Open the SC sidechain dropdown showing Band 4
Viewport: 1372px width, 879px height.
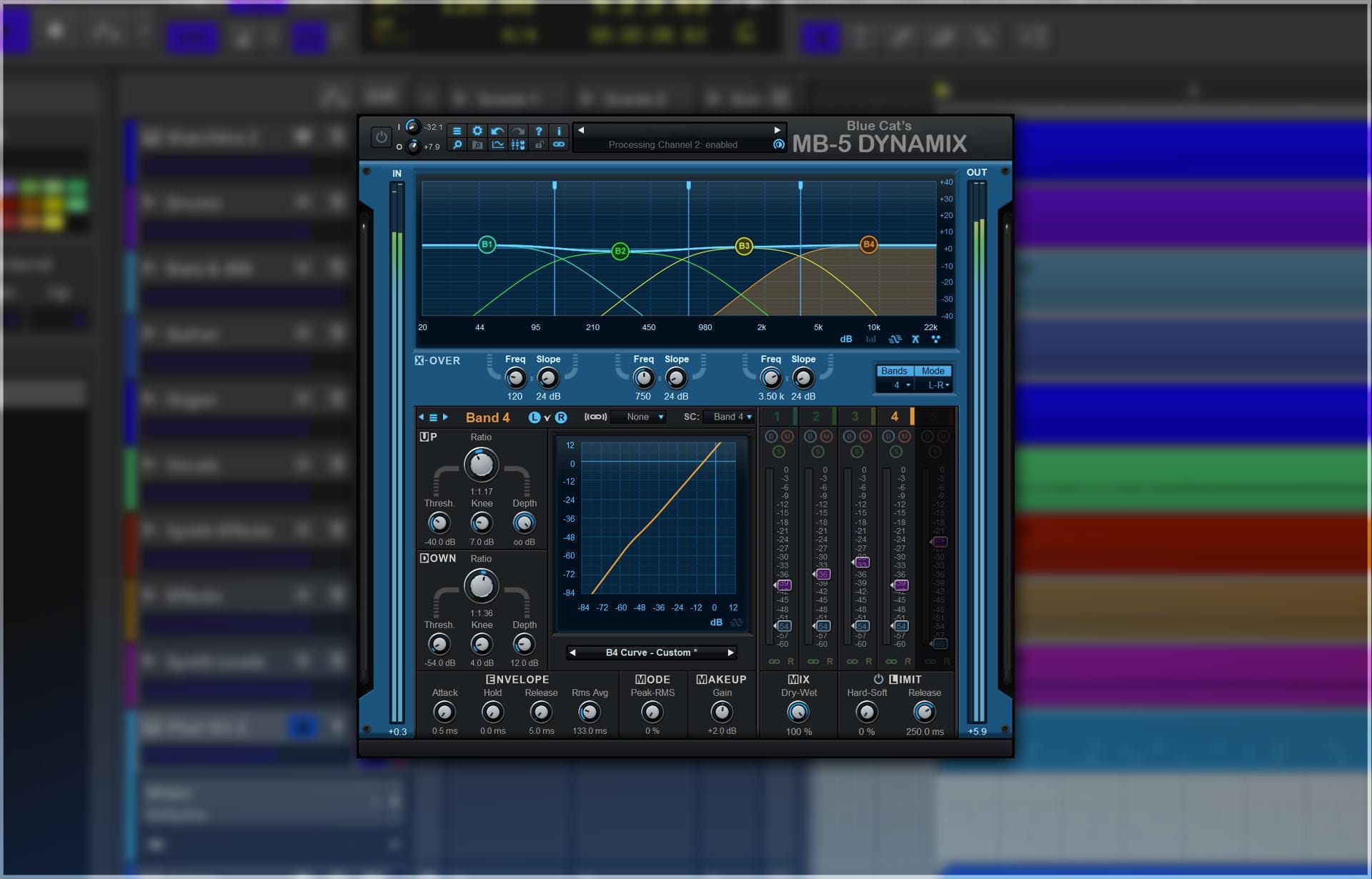point(728,417)
